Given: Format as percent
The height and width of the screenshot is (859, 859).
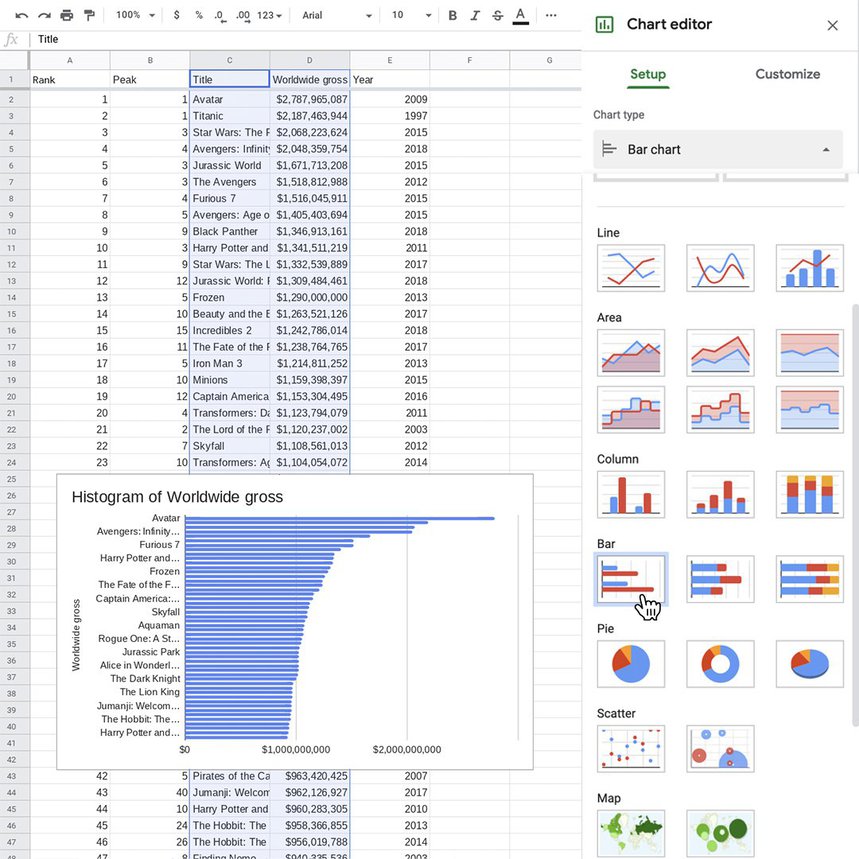Looking at the screenshot, I should pyautogui.click(x=198, y=15).
